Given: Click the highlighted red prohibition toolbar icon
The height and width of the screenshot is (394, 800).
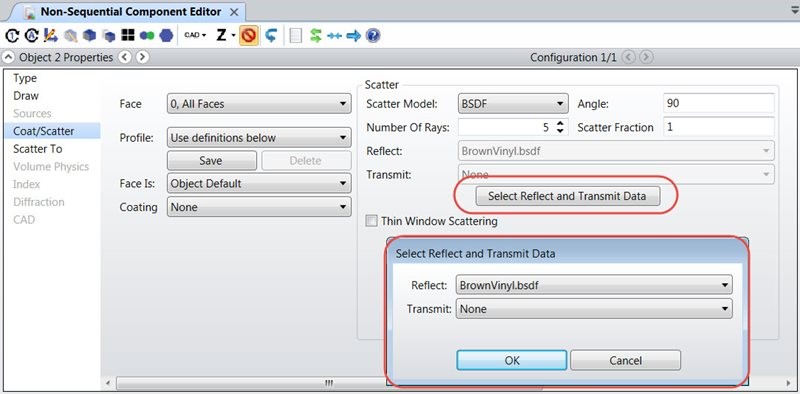Looking at the screenshot, I should [x=248, y=36].
